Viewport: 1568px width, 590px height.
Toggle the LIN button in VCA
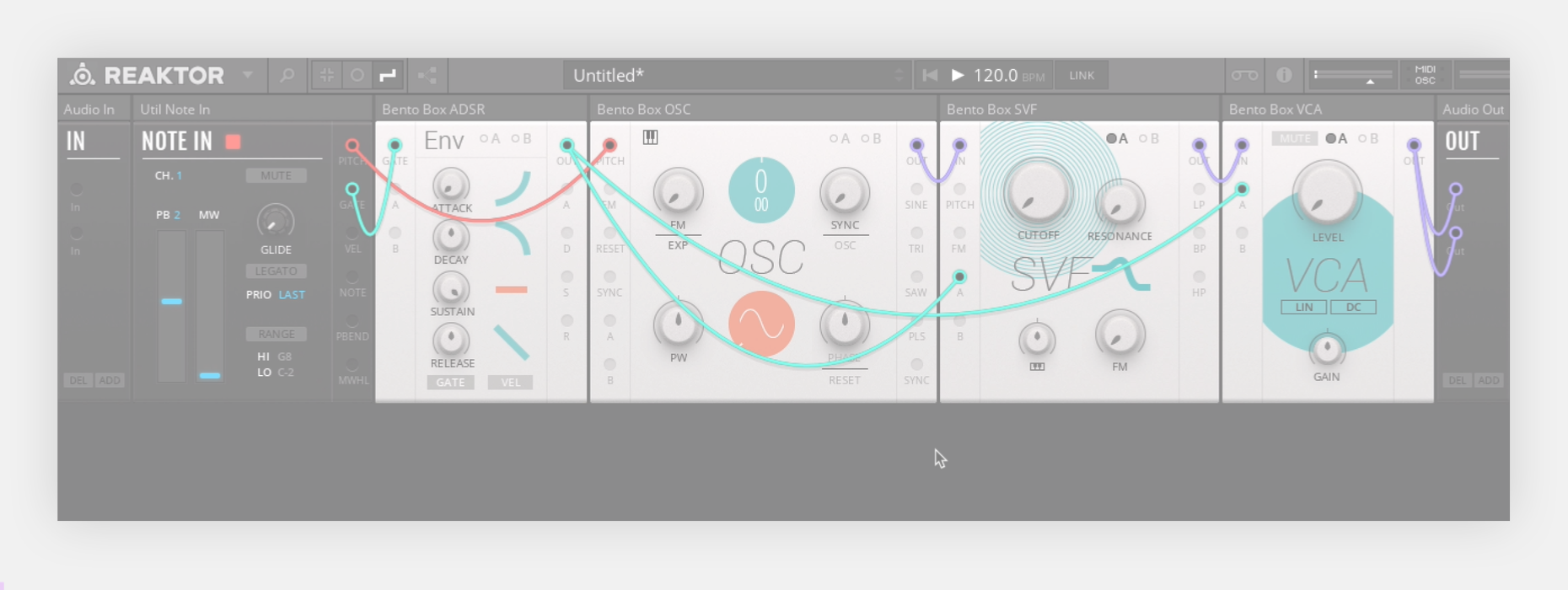[x=1304, y=307]
